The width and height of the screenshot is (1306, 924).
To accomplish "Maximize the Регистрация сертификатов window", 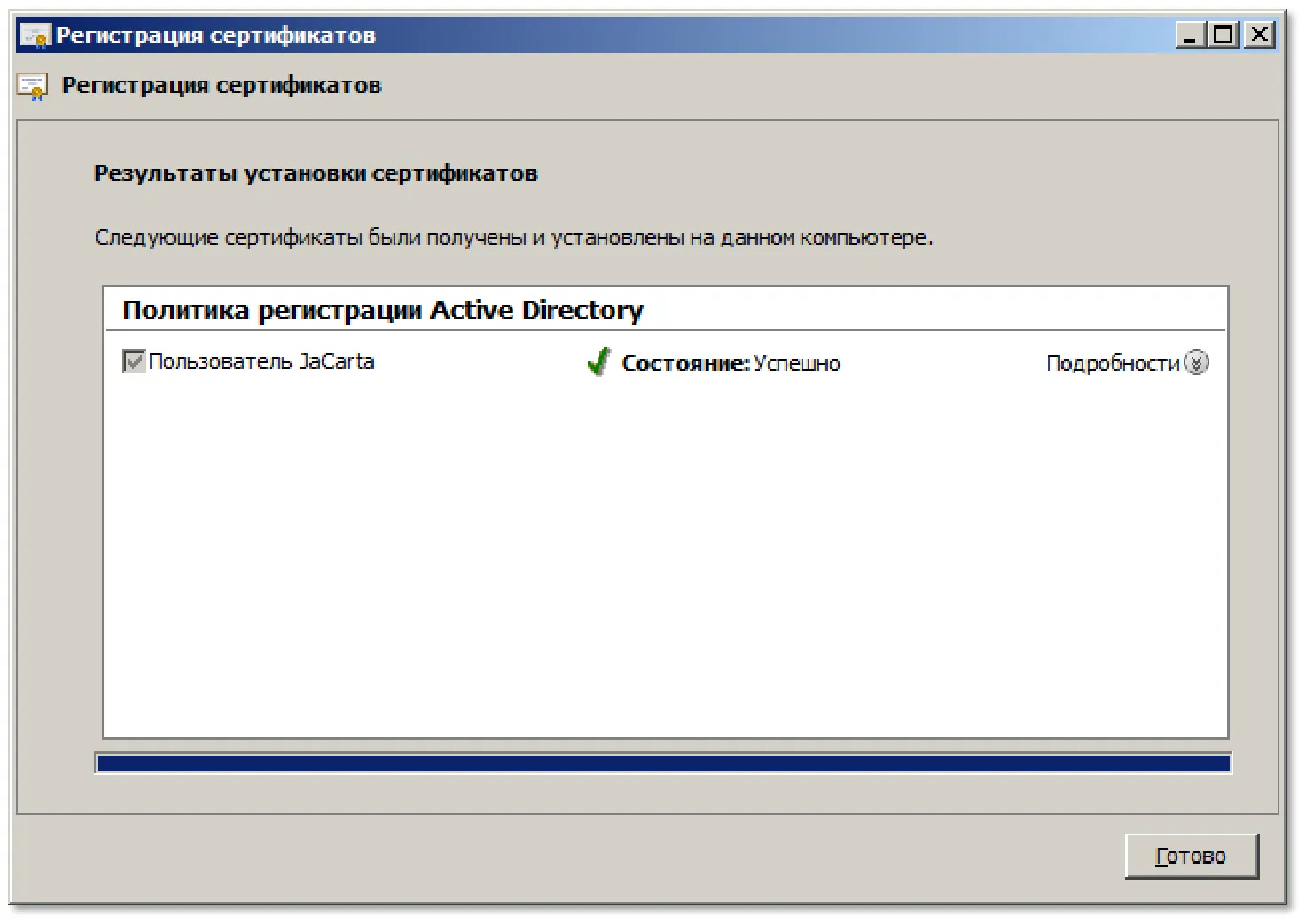I will [1224, 35].
